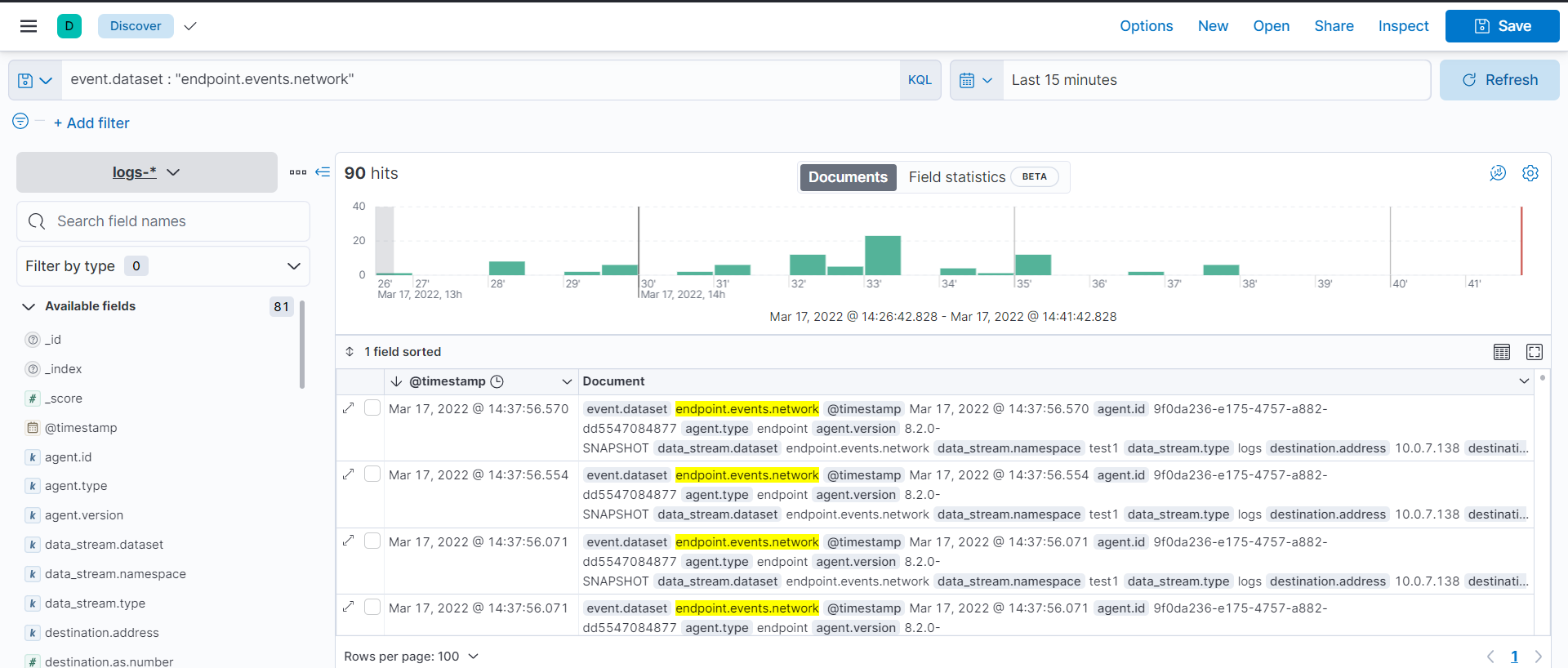The width and height of the screenshot is (1568, 668).
Task: Click the search magnifier in field names
Action: [x=37, y=221]
